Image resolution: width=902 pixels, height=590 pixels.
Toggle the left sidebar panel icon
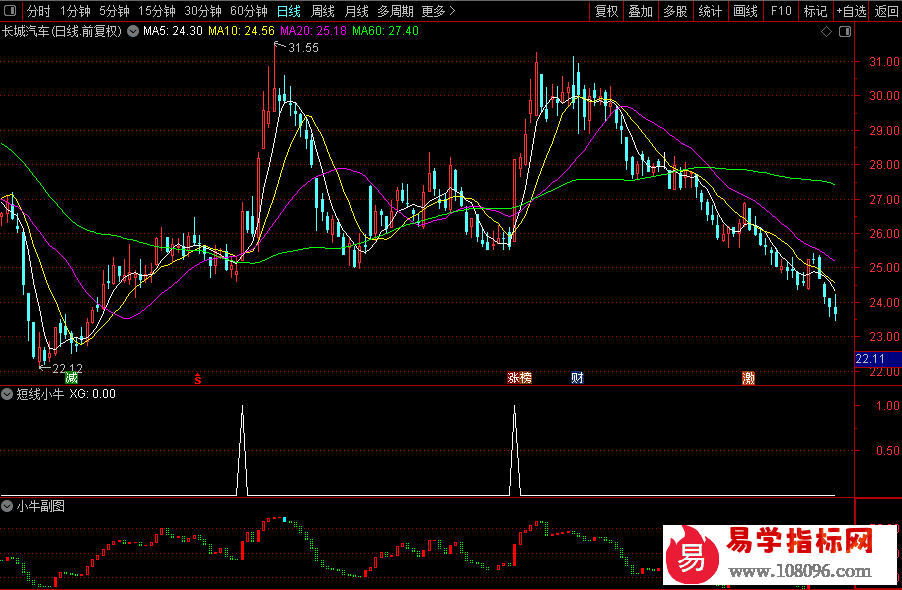pos(10,10)
